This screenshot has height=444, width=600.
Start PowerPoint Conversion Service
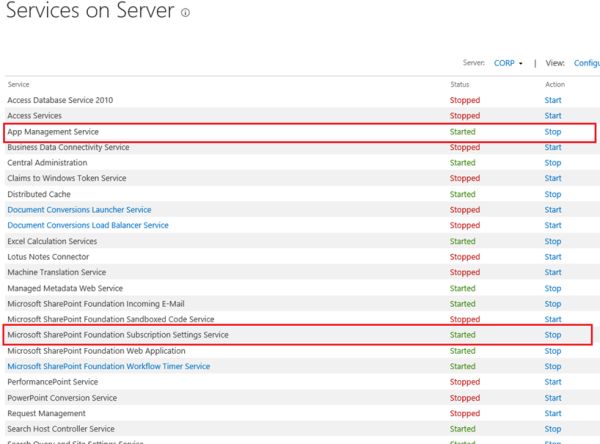click(x=553, y=398)
